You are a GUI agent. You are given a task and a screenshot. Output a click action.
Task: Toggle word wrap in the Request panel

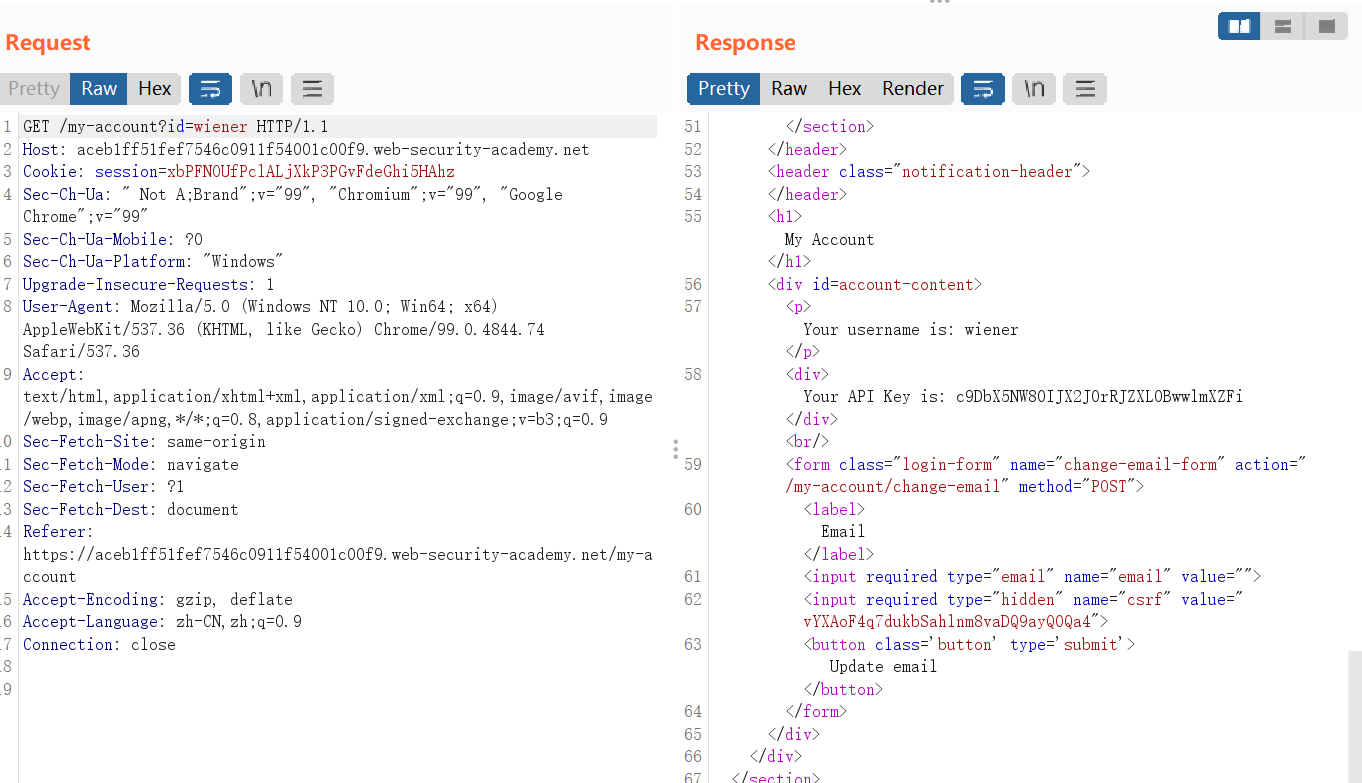210,89
